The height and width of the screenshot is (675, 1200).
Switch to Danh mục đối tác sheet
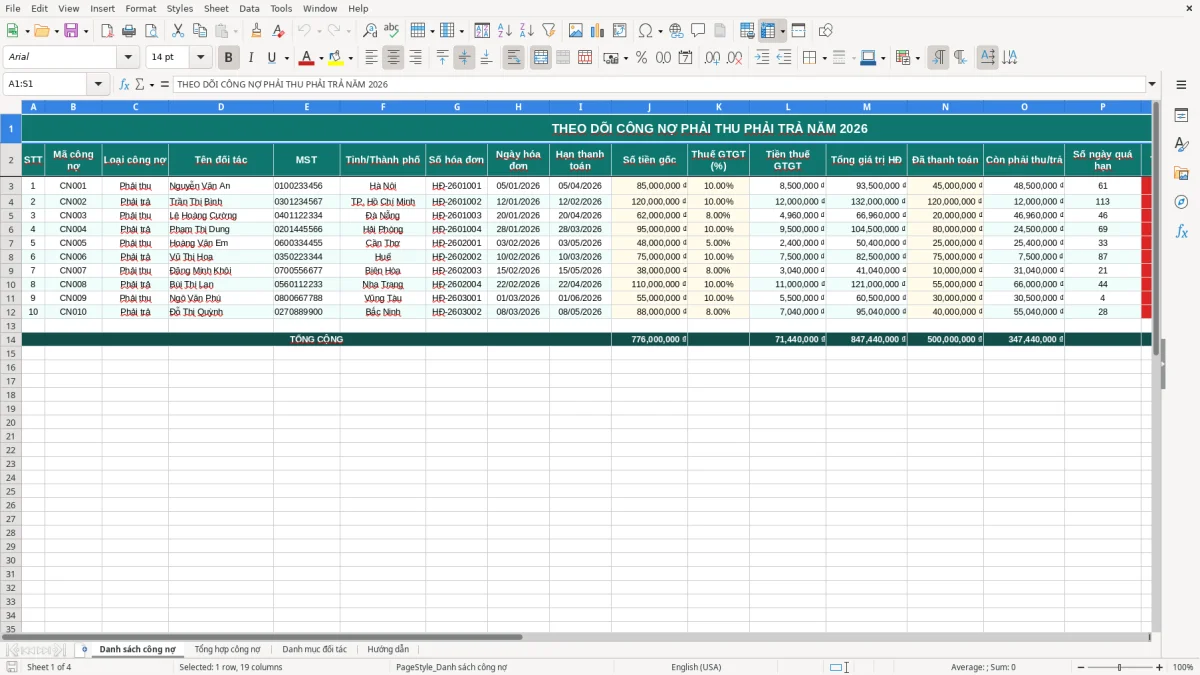[314, 650]
